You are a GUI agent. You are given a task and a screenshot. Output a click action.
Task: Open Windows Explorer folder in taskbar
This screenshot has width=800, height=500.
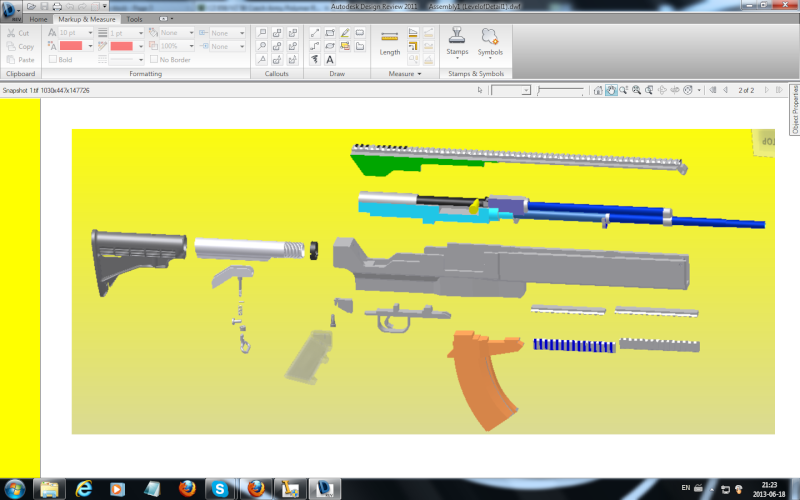point(49,489)
